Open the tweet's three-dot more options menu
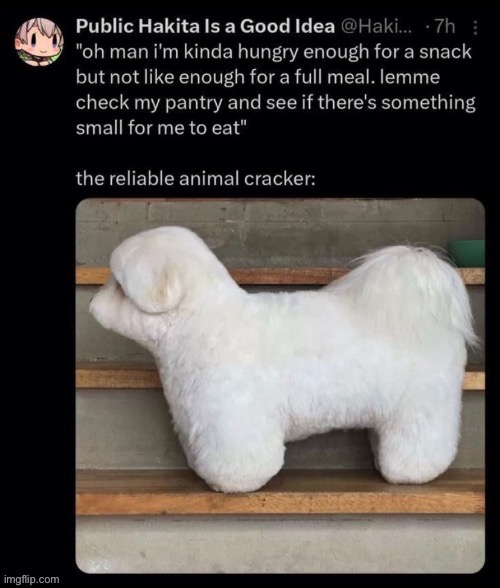Screen dimensions: 500x588 pos(475,27)
